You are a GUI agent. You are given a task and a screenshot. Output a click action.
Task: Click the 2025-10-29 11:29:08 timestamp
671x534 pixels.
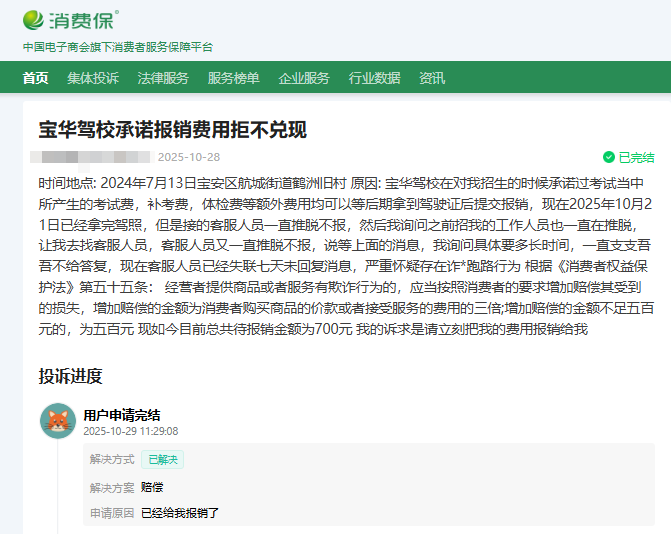pos(130,431)
